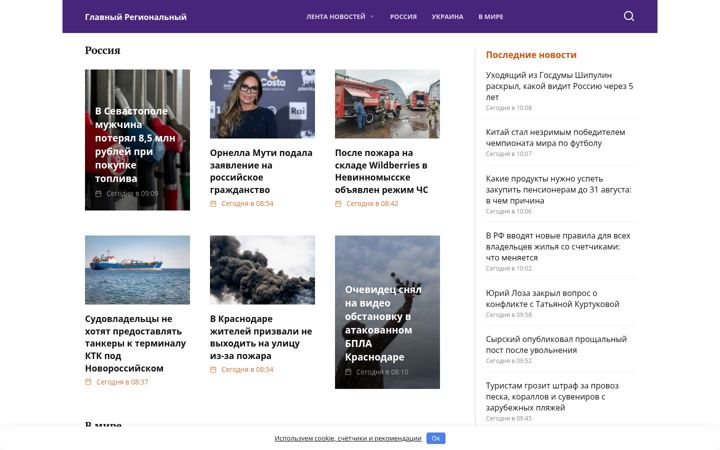Open the Лента новостей menu item

click(x=336, y=17)
